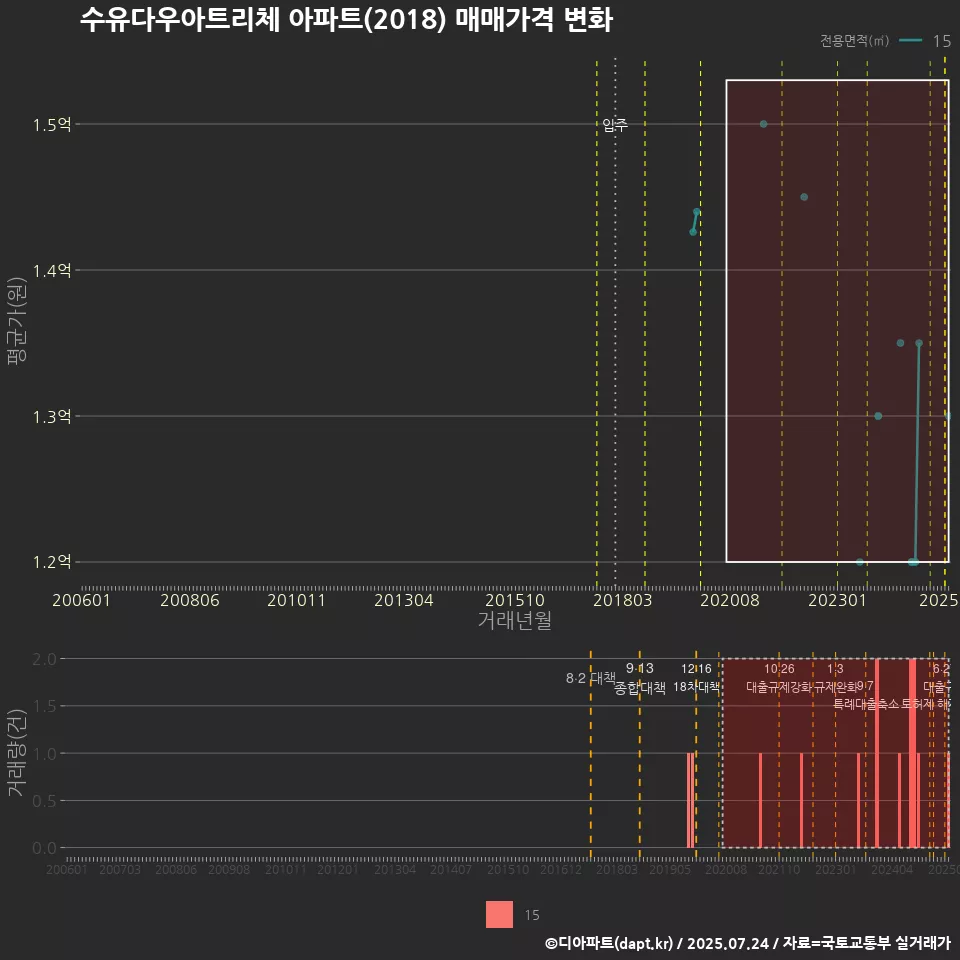This screenshot has width=960, height=960.
Task: Click the 전용면적(㎡) legend label
Action: pos(854,41)
